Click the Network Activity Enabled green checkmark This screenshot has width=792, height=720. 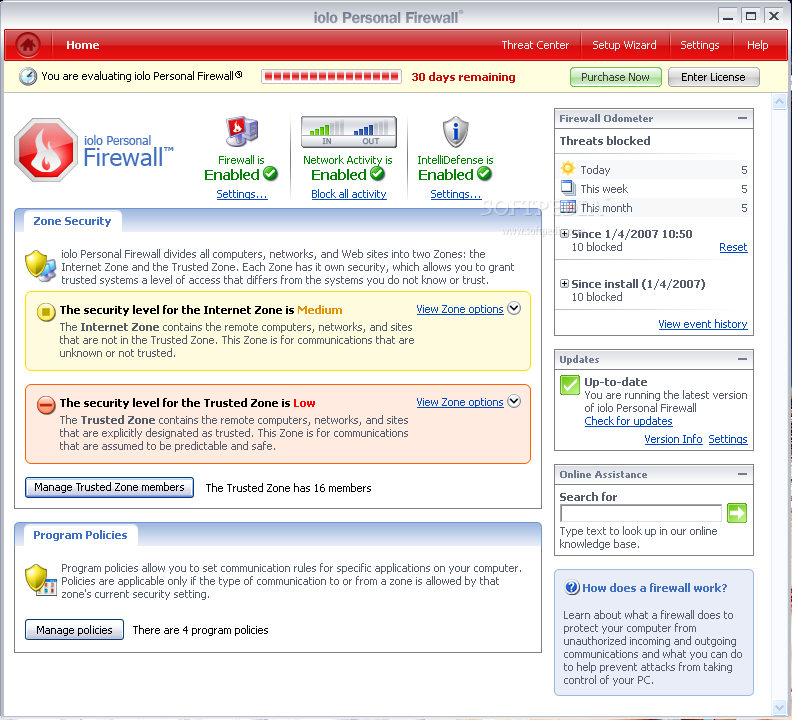point(377,174)
